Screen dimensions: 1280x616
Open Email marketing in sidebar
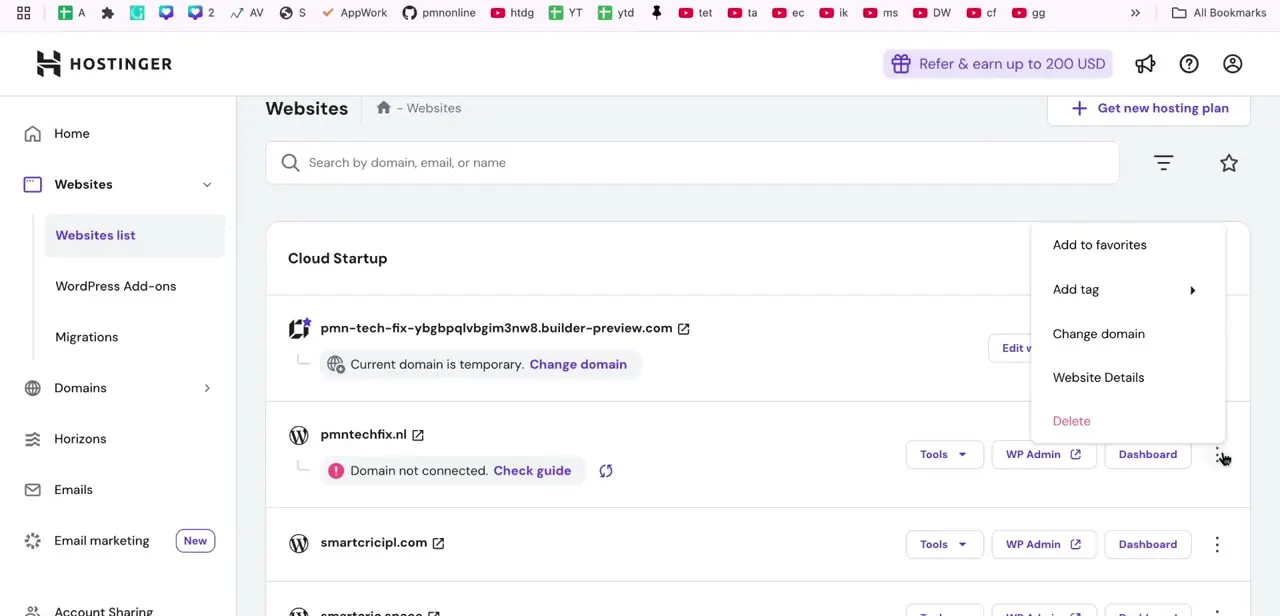[x=101, y=541]
